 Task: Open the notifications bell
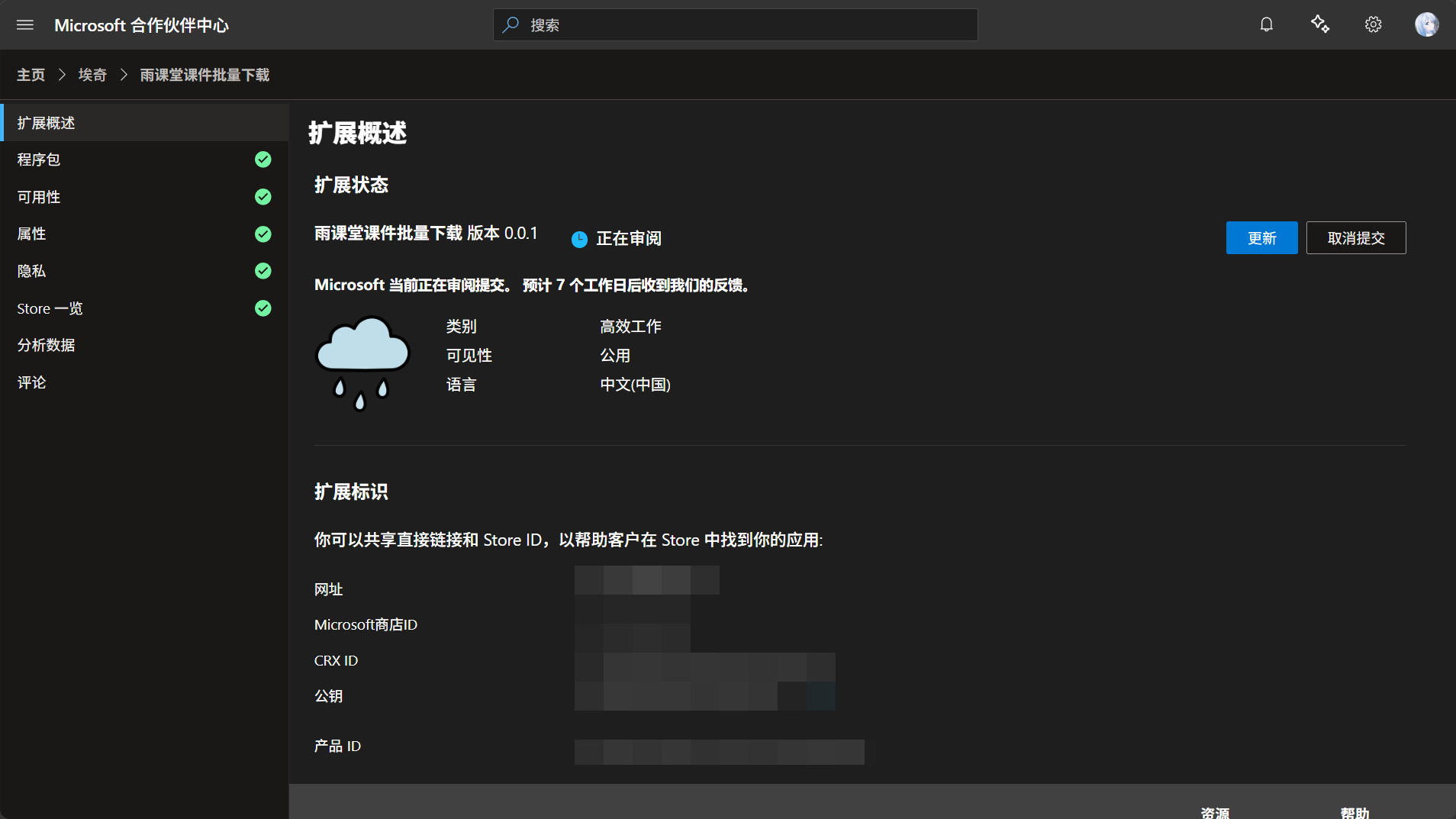pyautogui.click(x=1267, y=24)
